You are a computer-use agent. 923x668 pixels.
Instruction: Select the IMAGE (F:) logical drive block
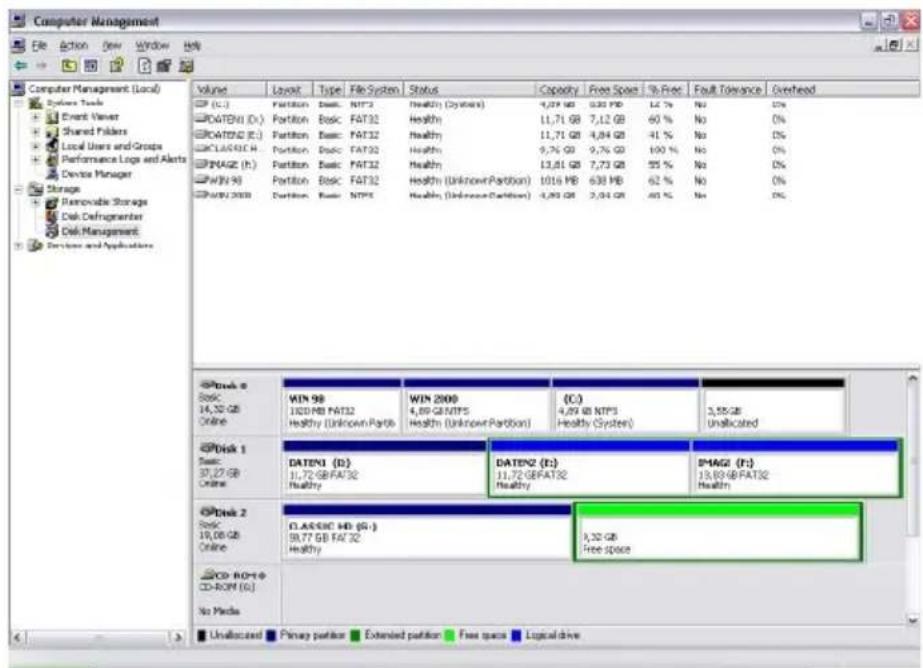(x=795, y=467)
